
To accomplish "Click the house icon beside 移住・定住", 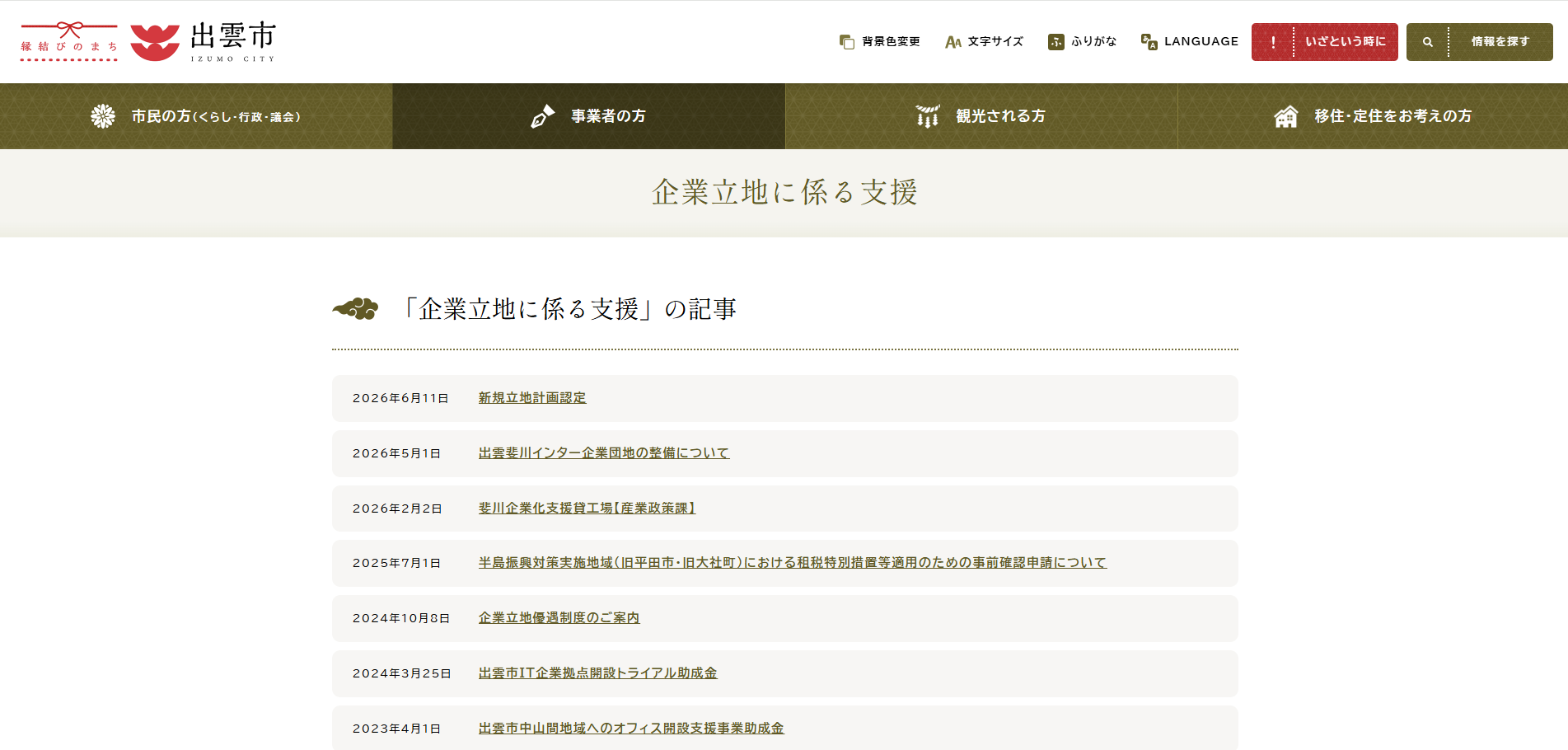I will click(x=1286, y=116).
